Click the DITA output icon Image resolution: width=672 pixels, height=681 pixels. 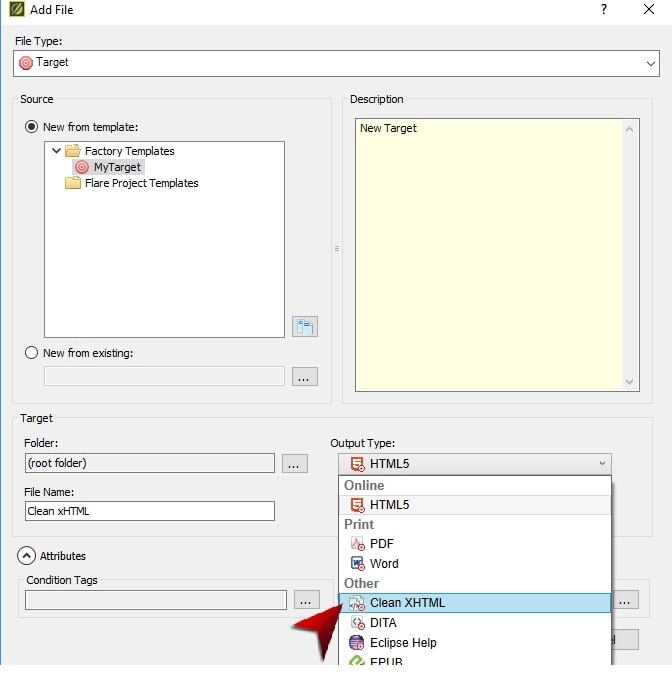tap(358, 622)
